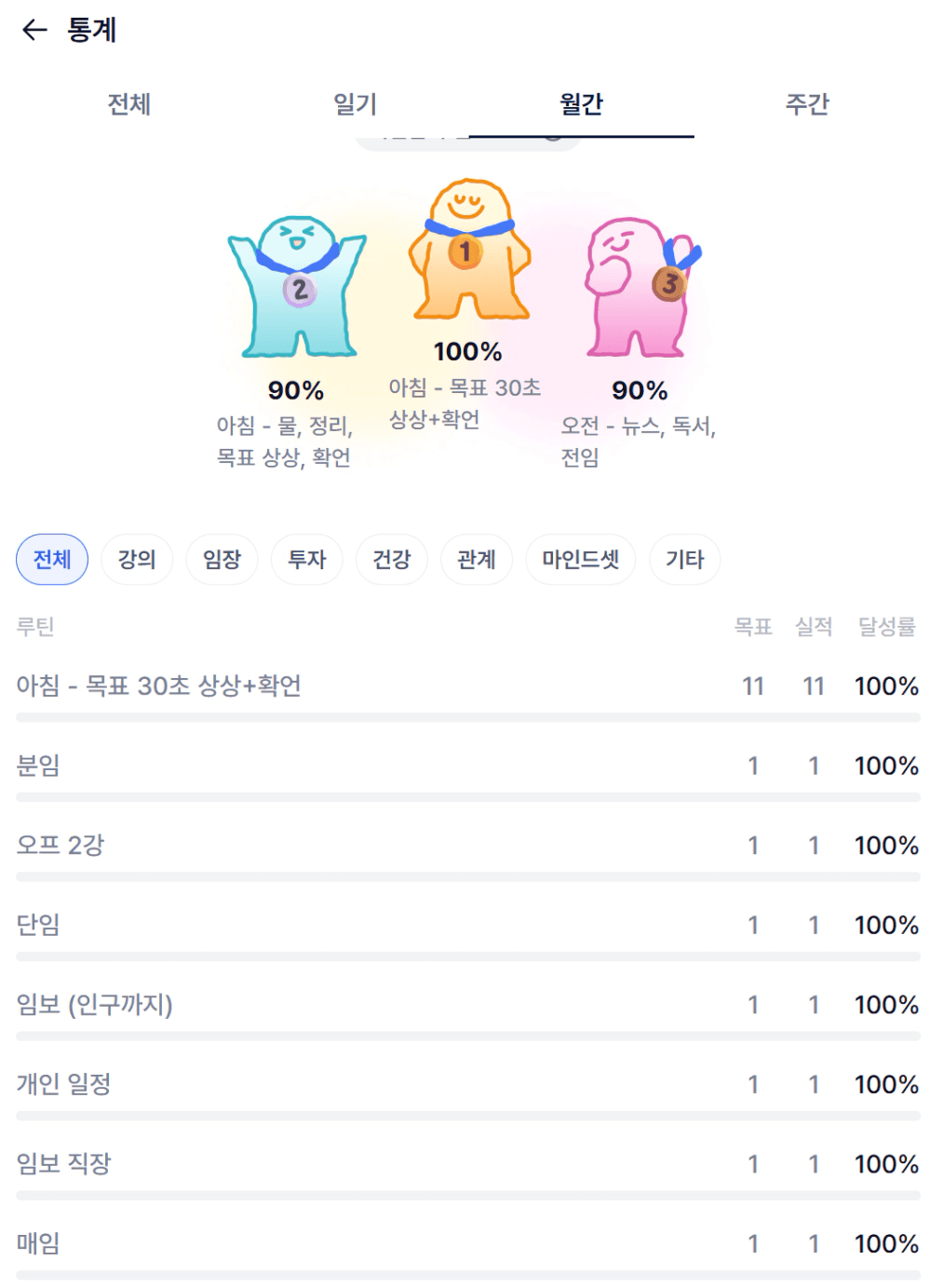Click the 달성률 column header
Viewport: 943px width, 1288px height.
886,627
